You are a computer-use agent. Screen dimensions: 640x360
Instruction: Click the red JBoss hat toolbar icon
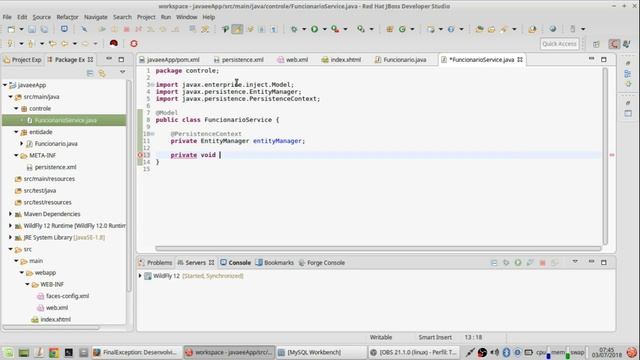113,43
